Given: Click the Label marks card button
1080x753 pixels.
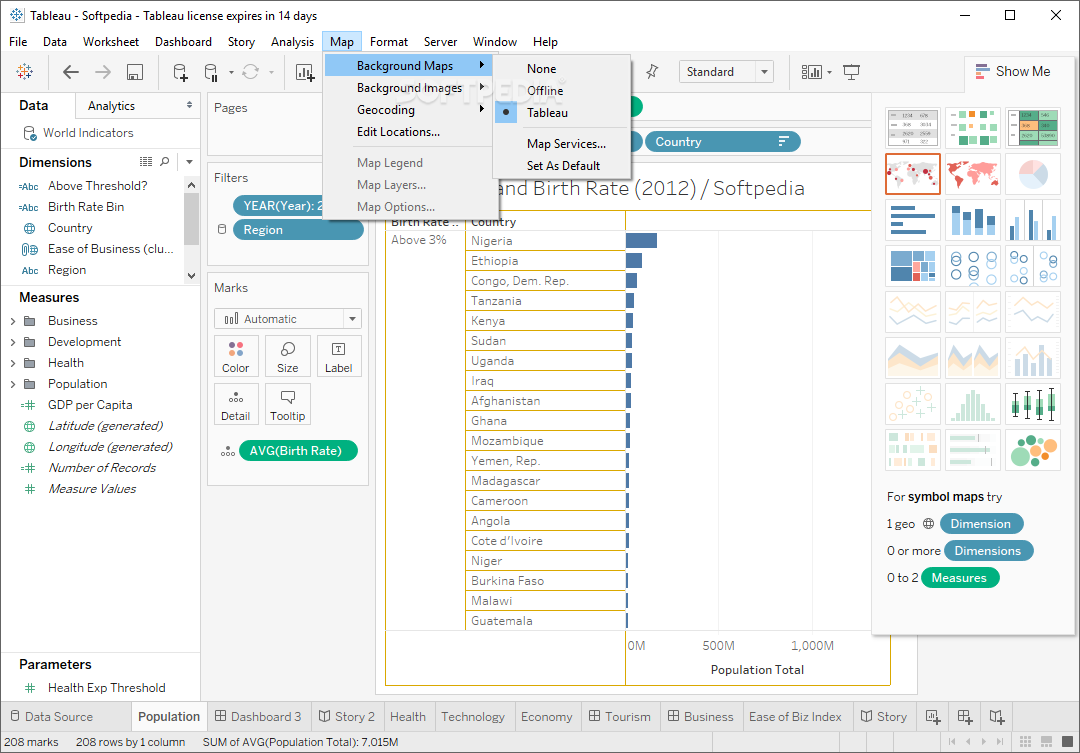Looking at the screenshot, I should click(x=338, y=356).
